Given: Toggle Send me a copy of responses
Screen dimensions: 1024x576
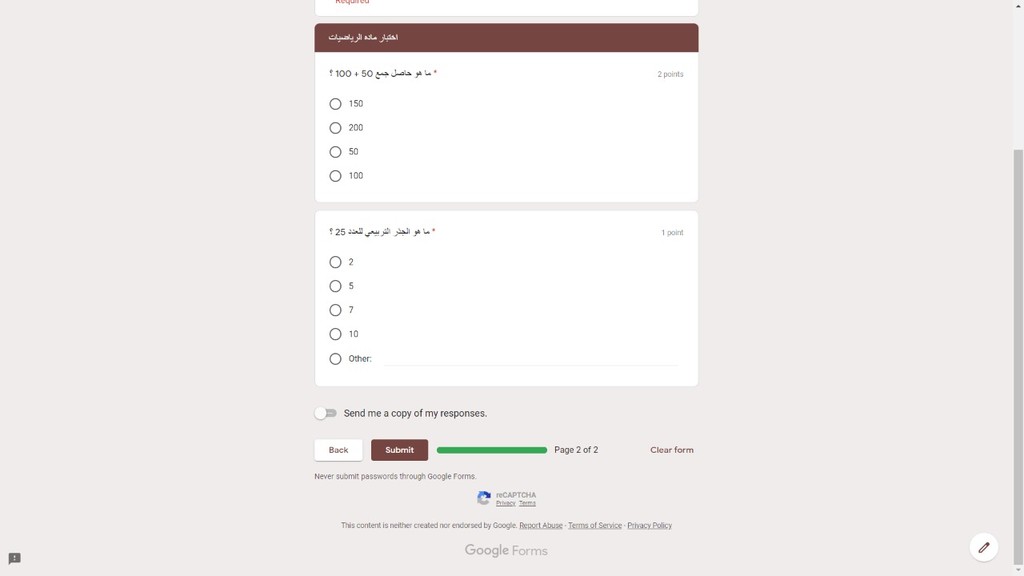Looking at the screenshot, I should click(325, 413).
